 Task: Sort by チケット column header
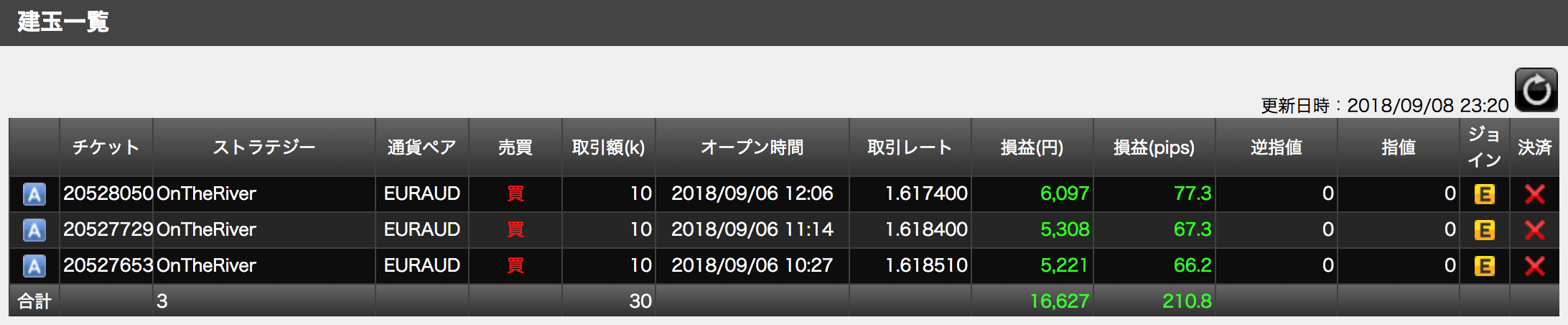click(106, 147)
